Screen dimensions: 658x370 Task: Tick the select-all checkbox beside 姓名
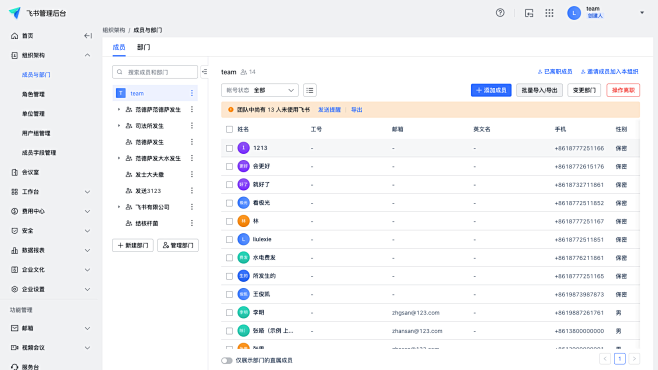229,129
